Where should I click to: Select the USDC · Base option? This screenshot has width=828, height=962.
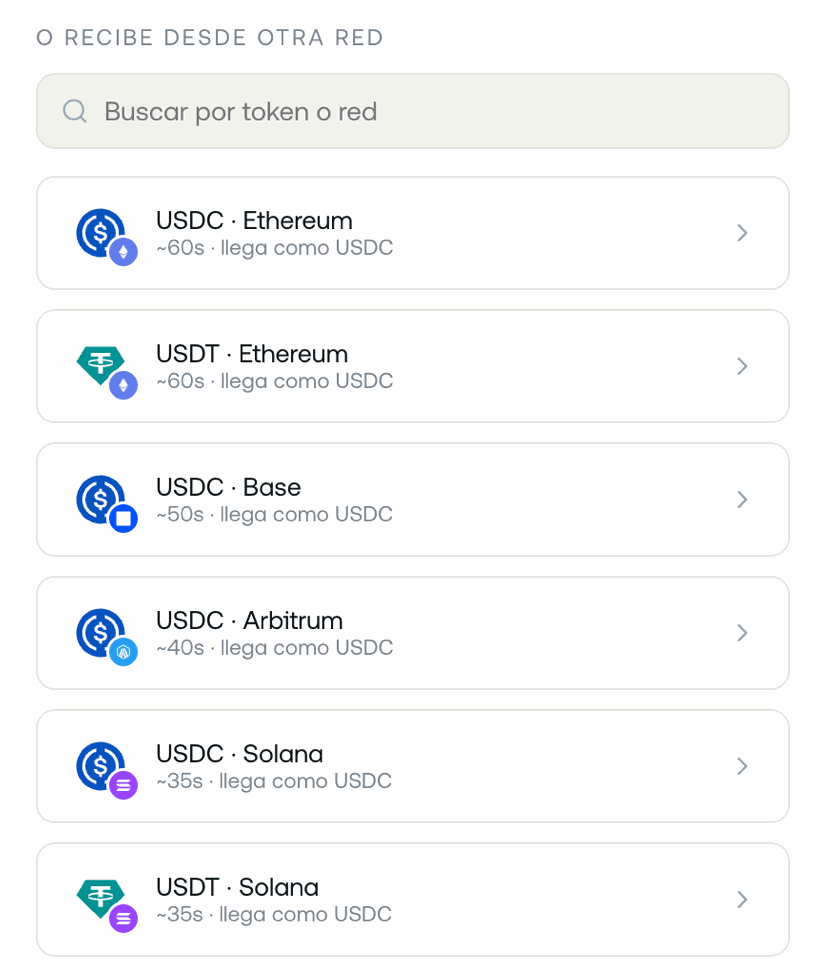[413, 499]
